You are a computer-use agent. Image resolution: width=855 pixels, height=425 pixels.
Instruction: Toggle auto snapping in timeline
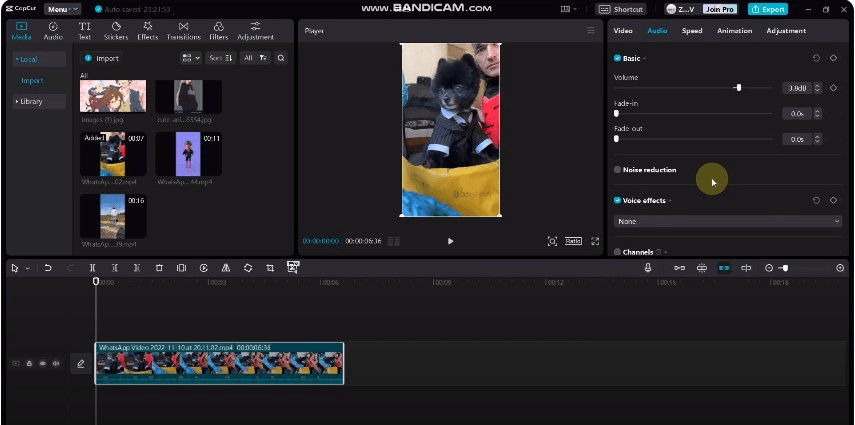702,268
